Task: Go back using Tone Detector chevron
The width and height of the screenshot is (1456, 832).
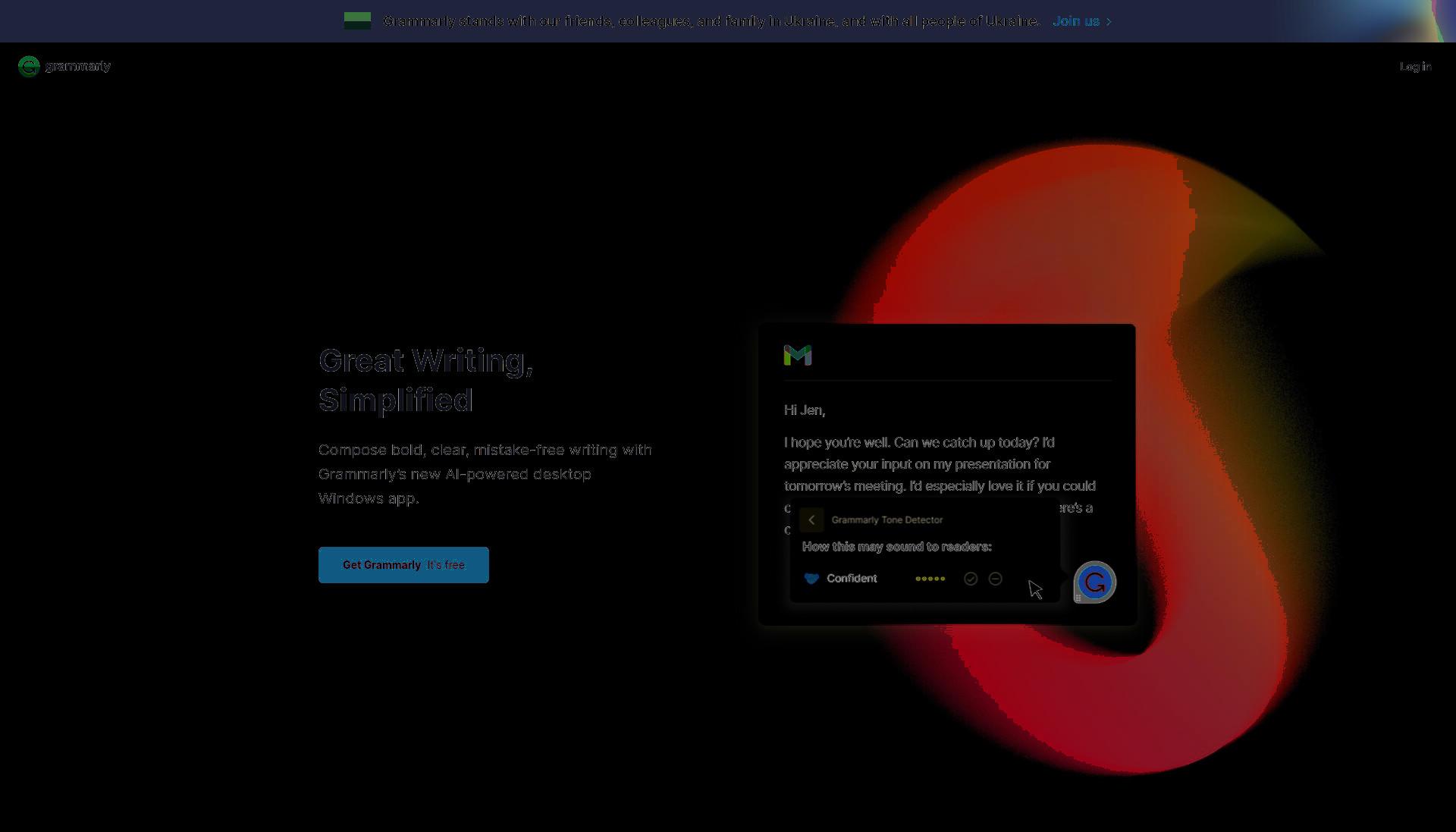Action: [811, 520]
